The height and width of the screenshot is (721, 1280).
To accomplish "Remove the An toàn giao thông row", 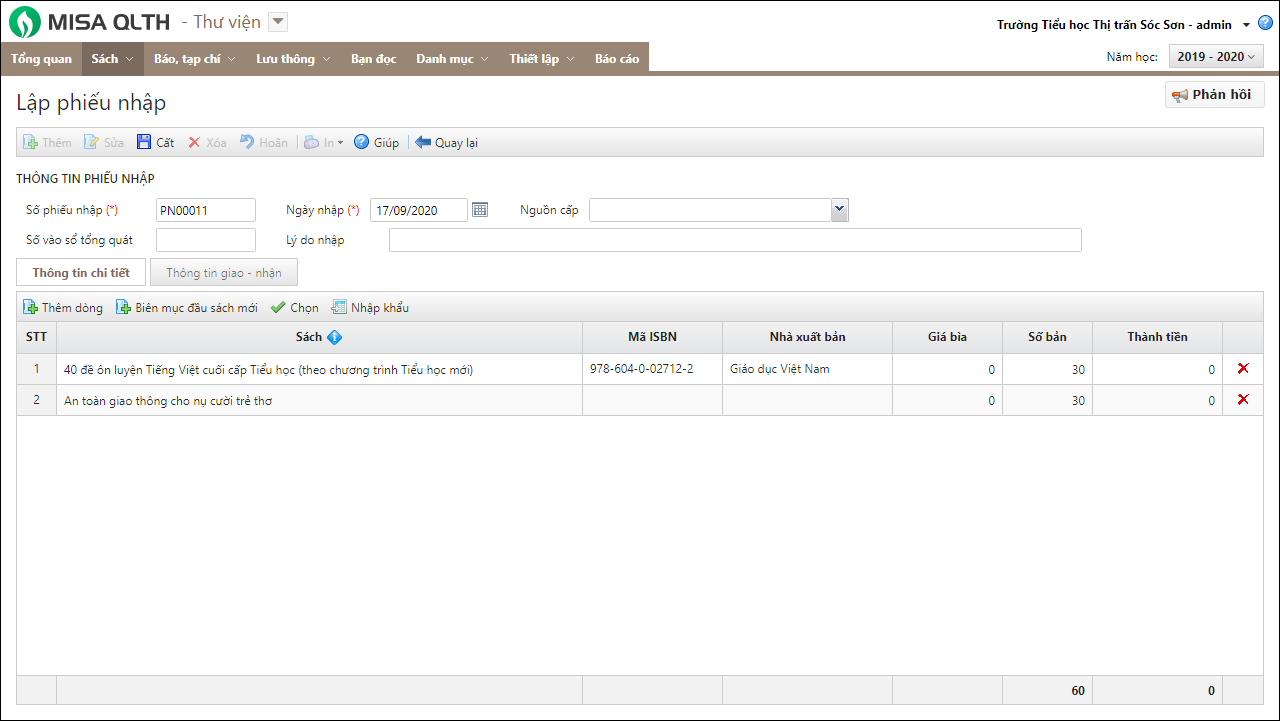I will pos(1243,400).
